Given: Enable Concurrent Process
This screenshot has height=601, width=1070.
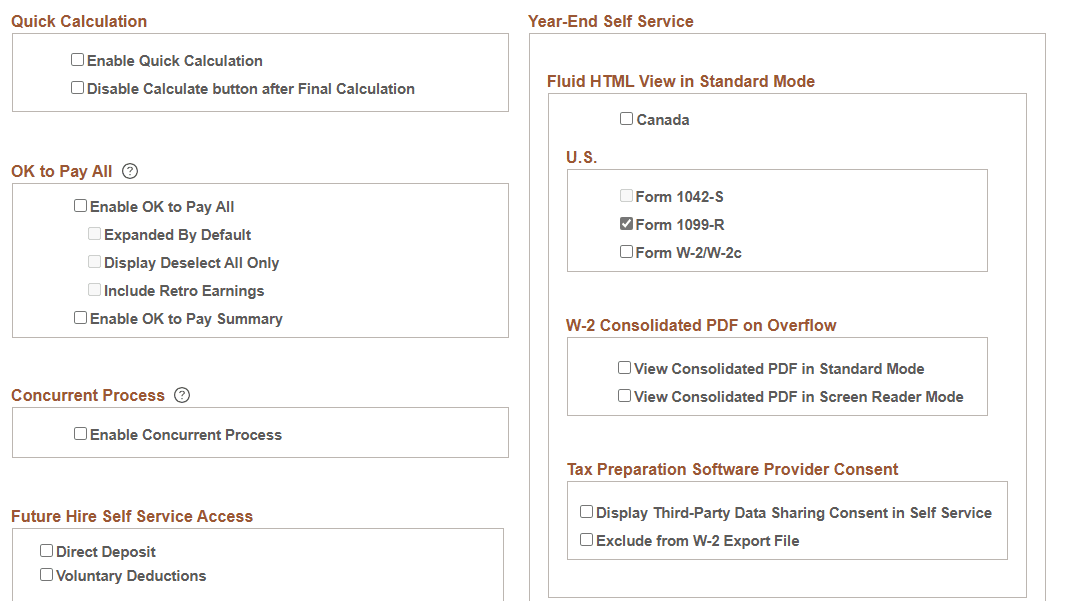Looking at the screenshot, I should (x=80, y=433).
